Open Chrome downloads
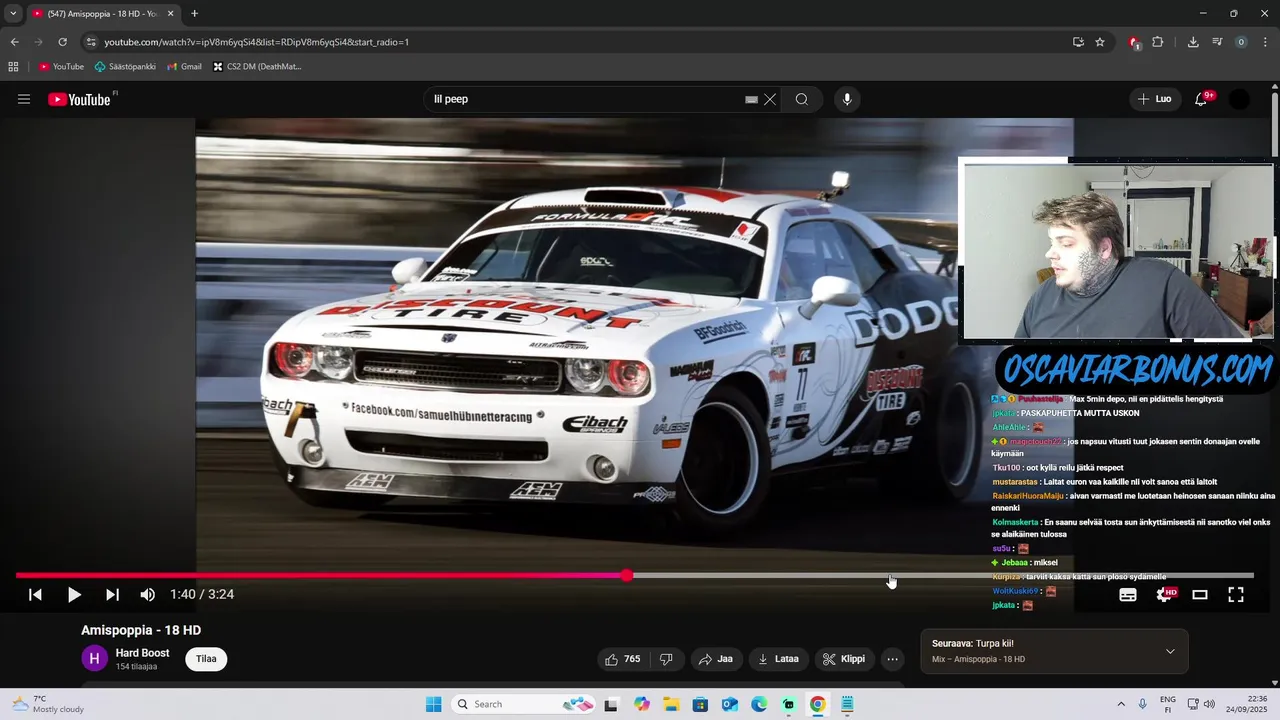 (x=1193, y=42)
